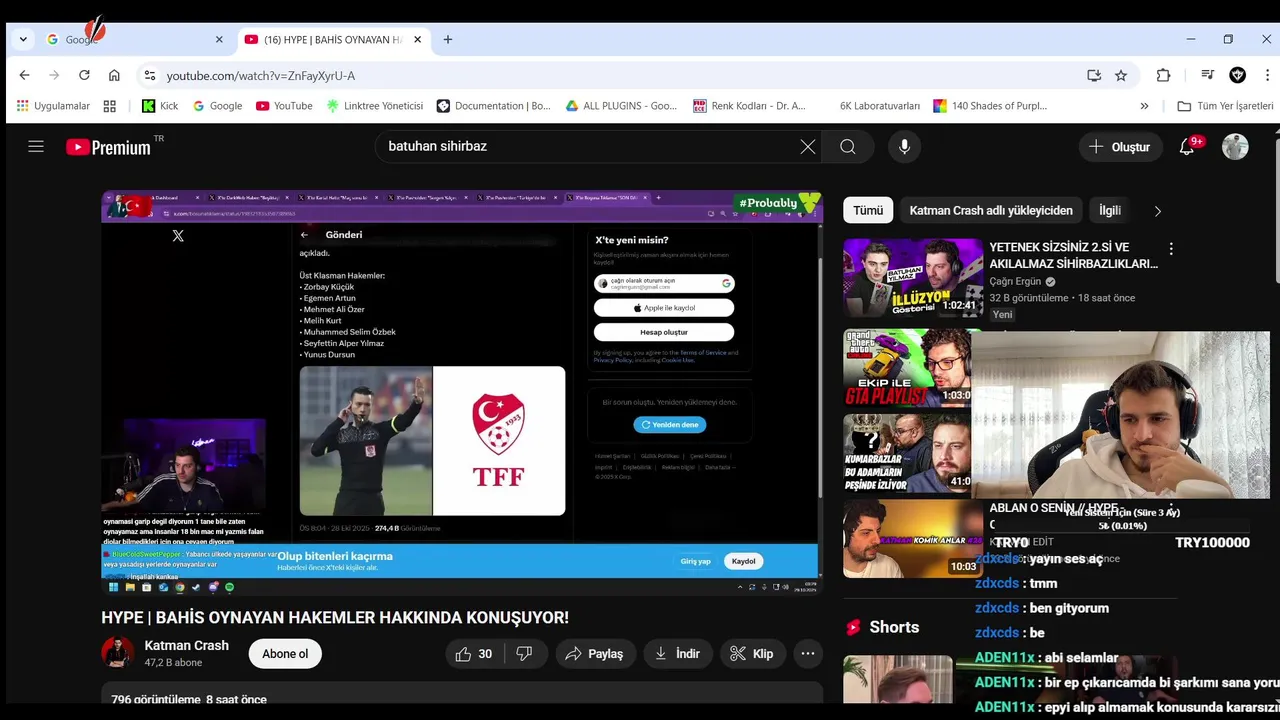Clear the search box with the X
This screenshot has height=720, width=1280.
click(808, 147)
